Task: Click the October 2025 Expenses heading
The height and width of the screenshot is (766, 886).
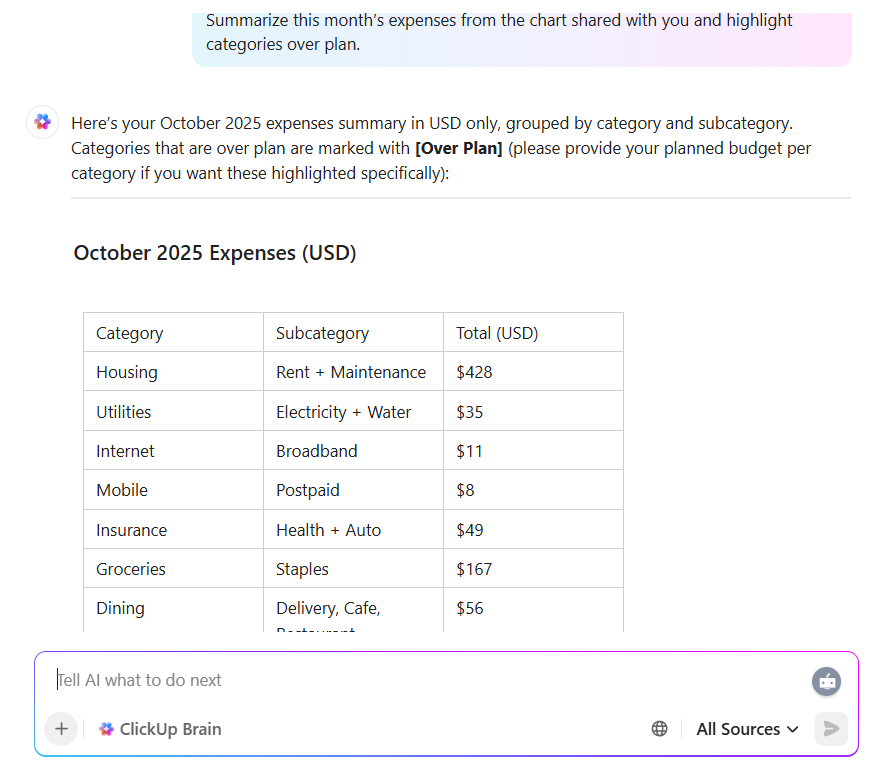Action: (214, 253)
